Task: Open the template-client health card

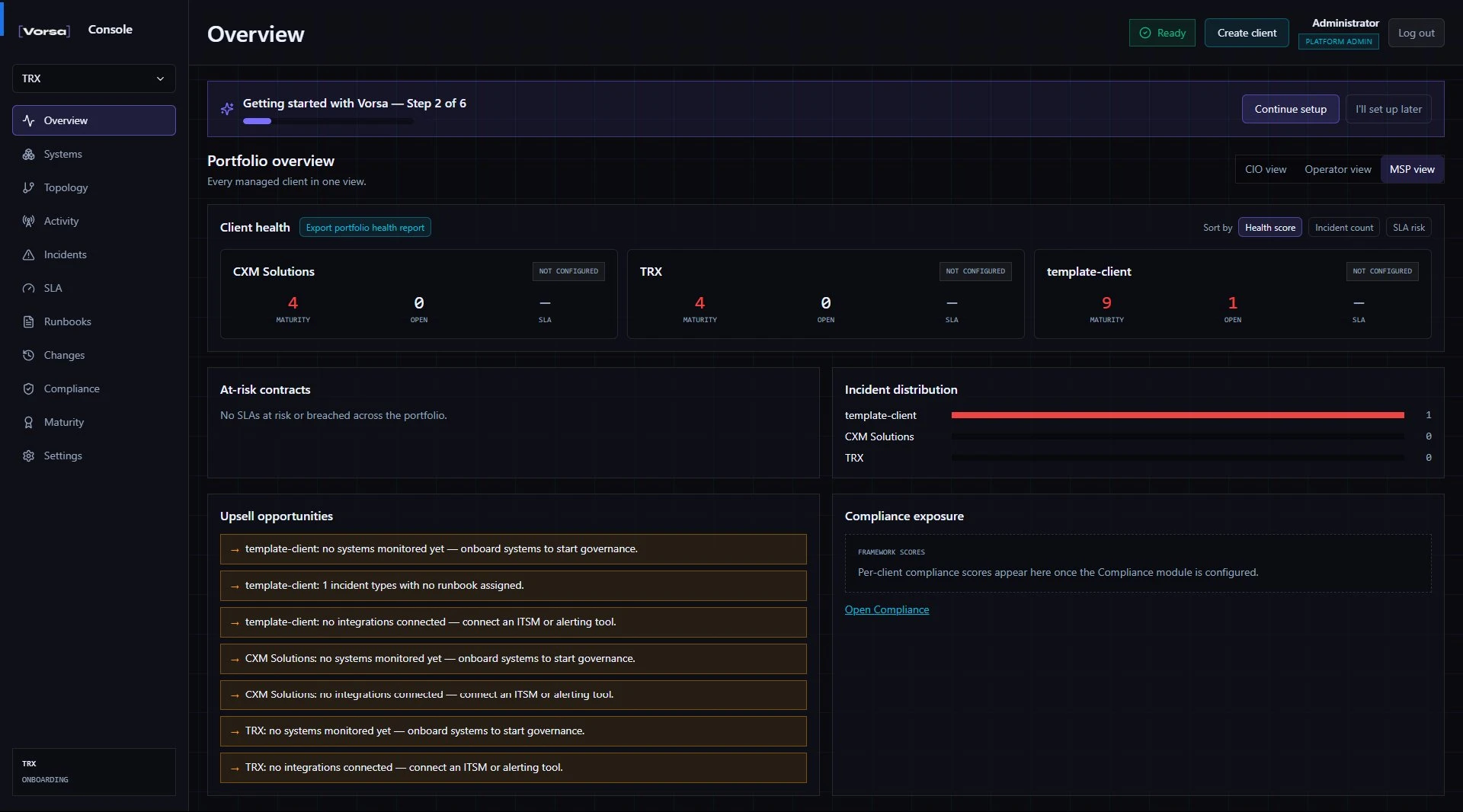Action: pos(1232,294)
